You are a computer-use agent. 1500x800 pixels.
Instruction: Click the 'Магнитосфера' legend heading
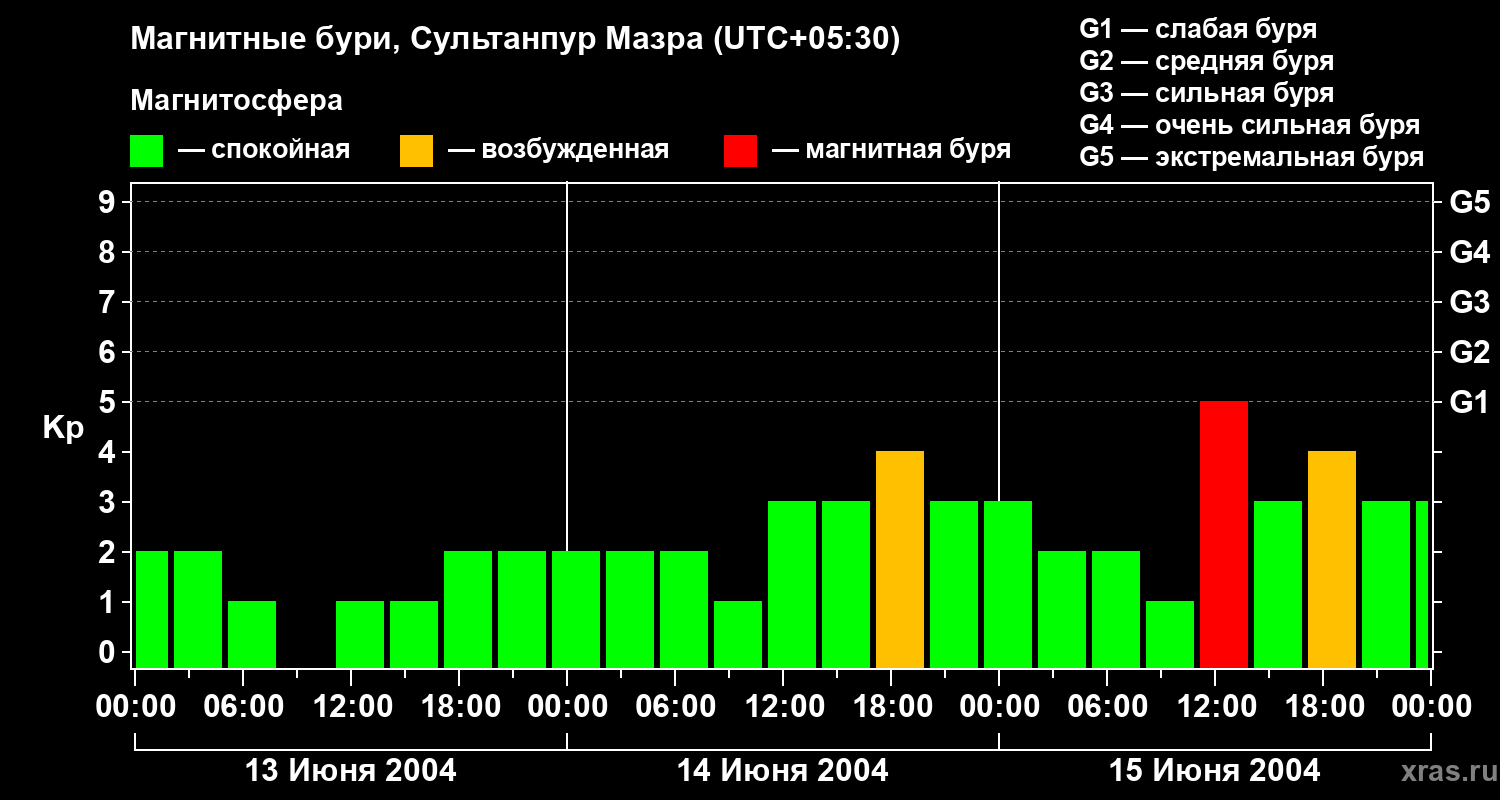coord(237,101)
